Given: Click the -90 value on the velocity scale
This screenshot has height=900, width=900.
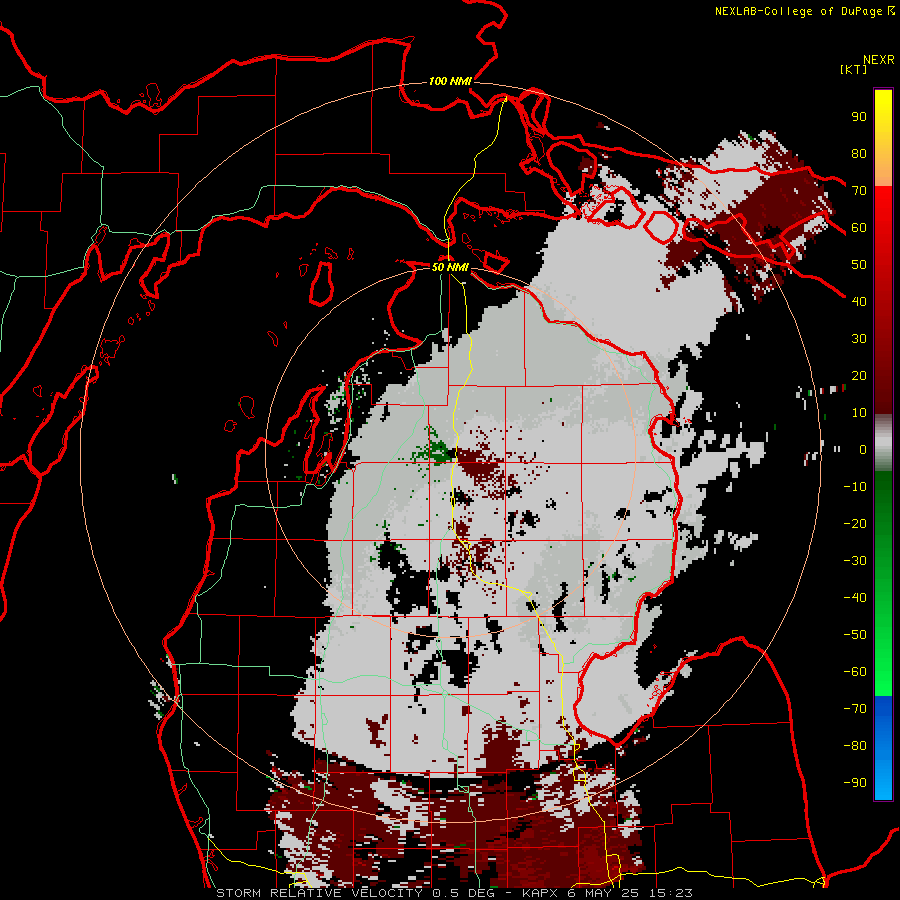Looking at the screenshot, I should pos(855,783).
